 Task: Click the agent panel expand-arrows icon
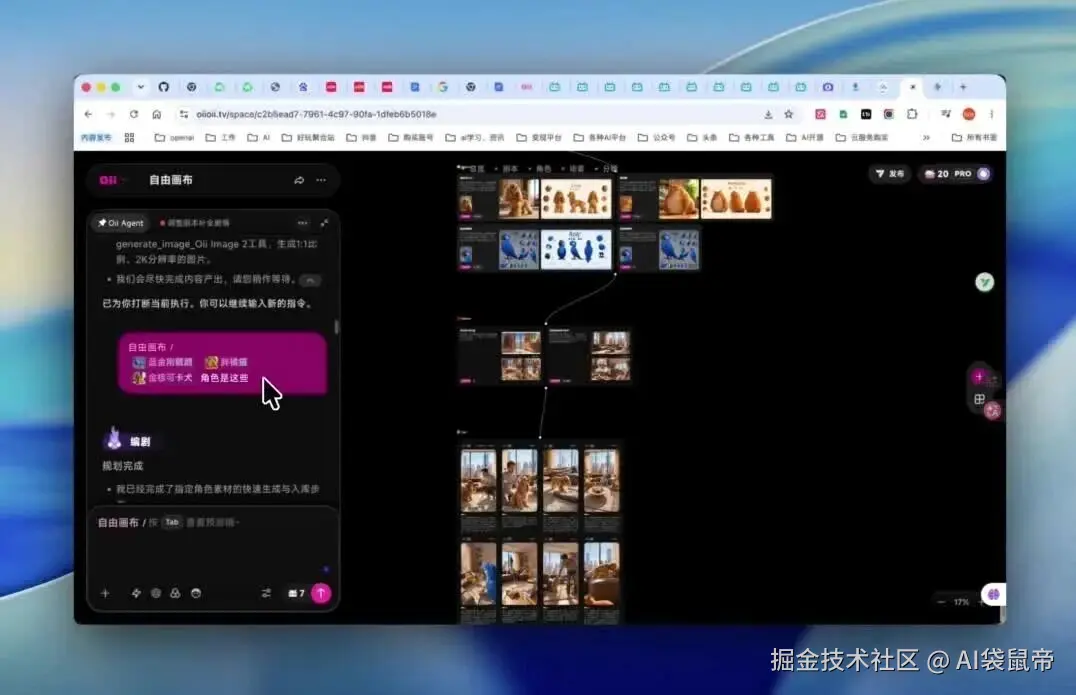pyautogui.click(x=324, y=223)
